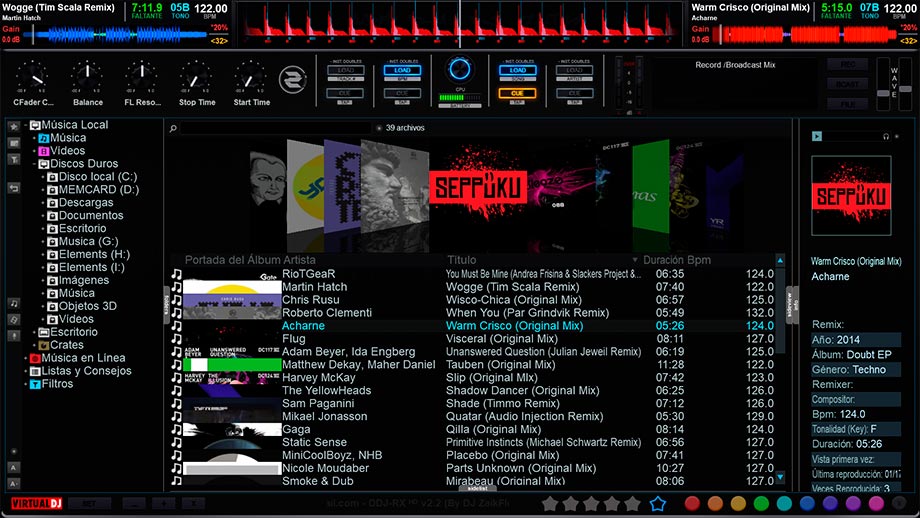The image size is (920, 518).
Task: Click the blue Filtros icon
Action: (x=35, y=384)
